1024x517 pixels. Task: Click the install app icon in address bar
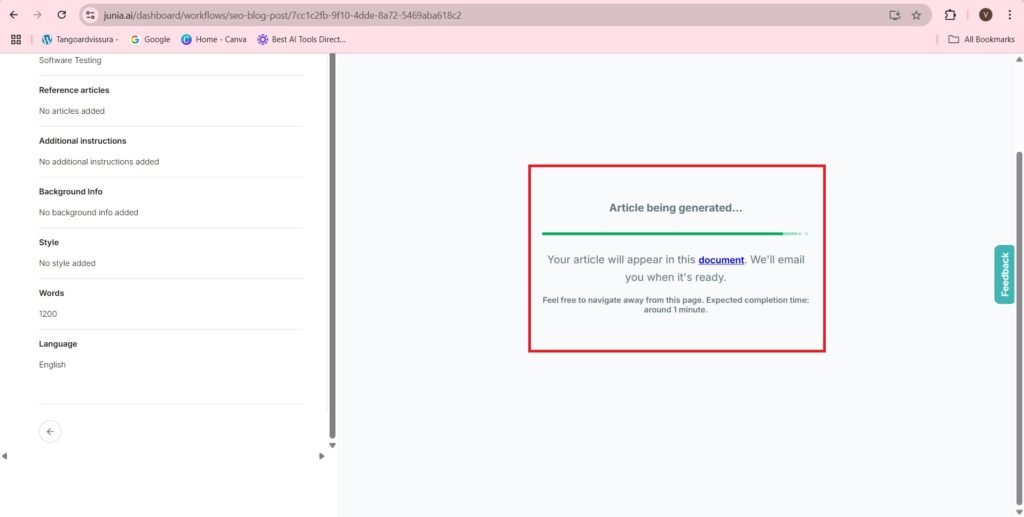894,14
